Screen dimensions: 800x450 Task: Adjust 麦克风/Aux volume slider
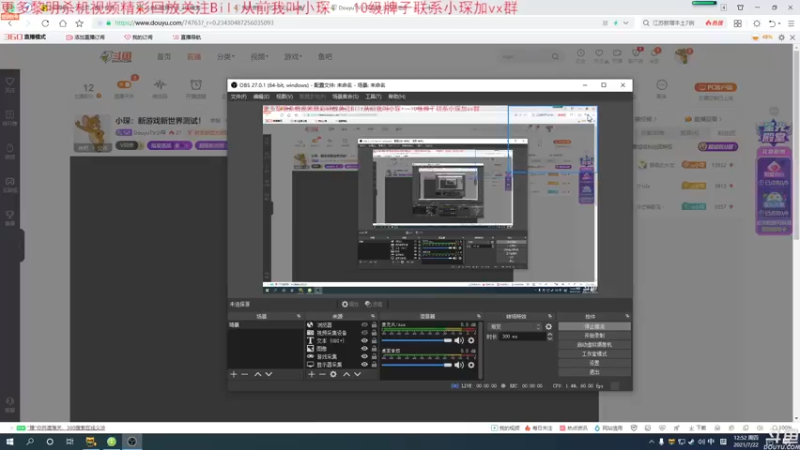pos(417,340)
